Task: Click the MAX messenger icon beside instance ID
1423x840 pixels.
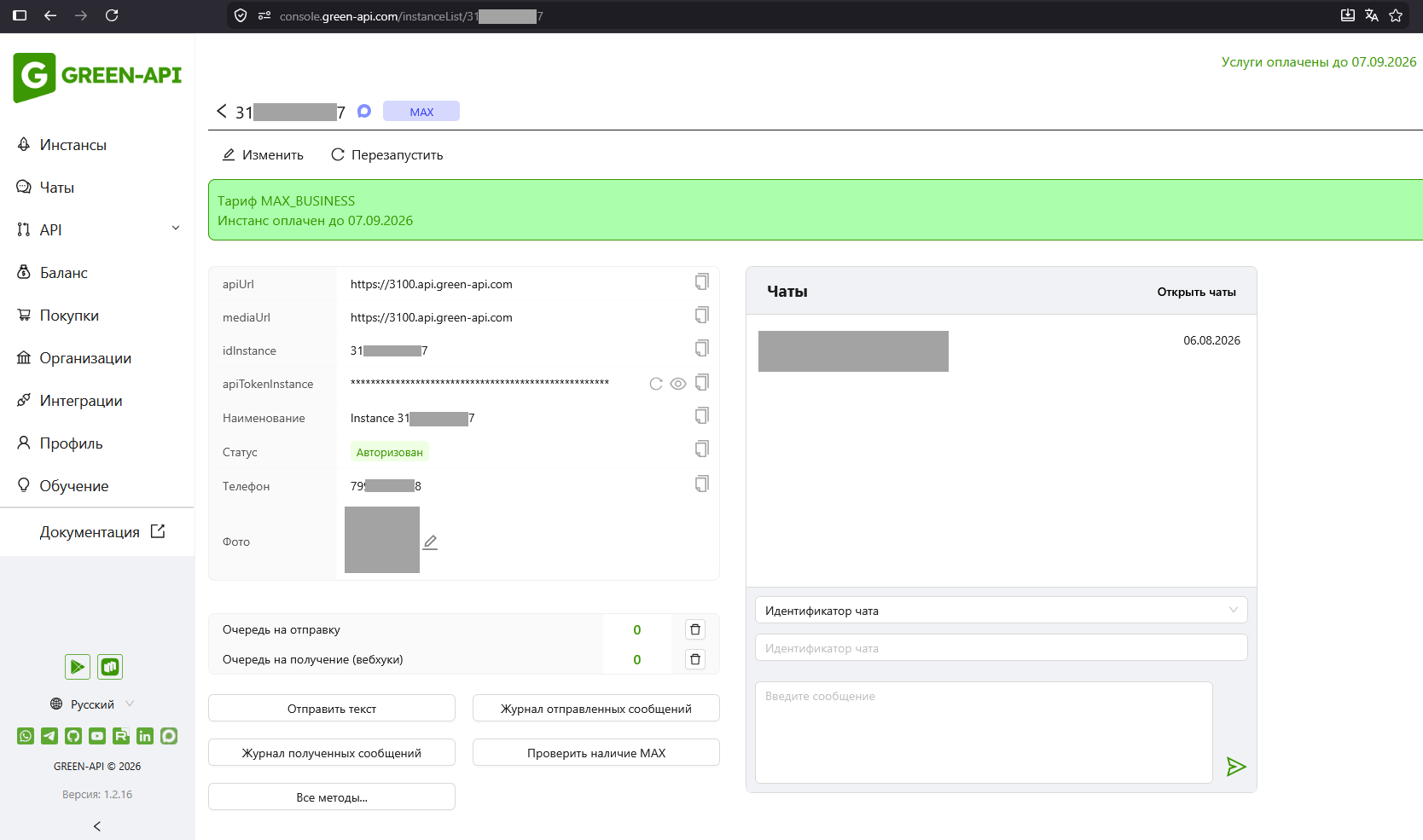Action: click(x=364, y=111)
